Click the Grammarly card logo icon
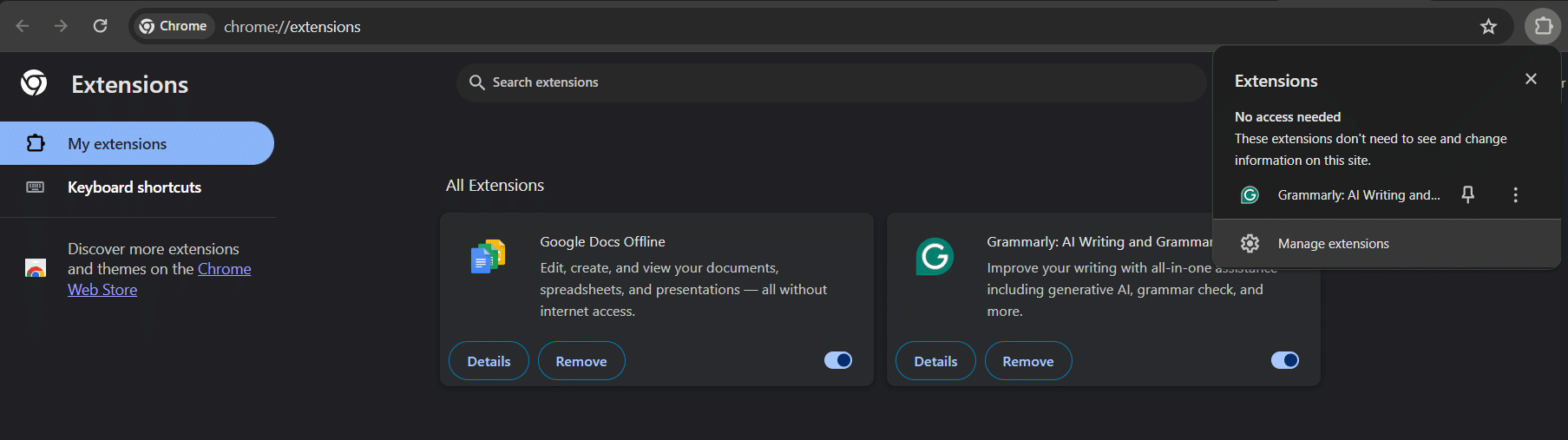The height and width of the screenshot is (440, 1568). tap(935, 257)
